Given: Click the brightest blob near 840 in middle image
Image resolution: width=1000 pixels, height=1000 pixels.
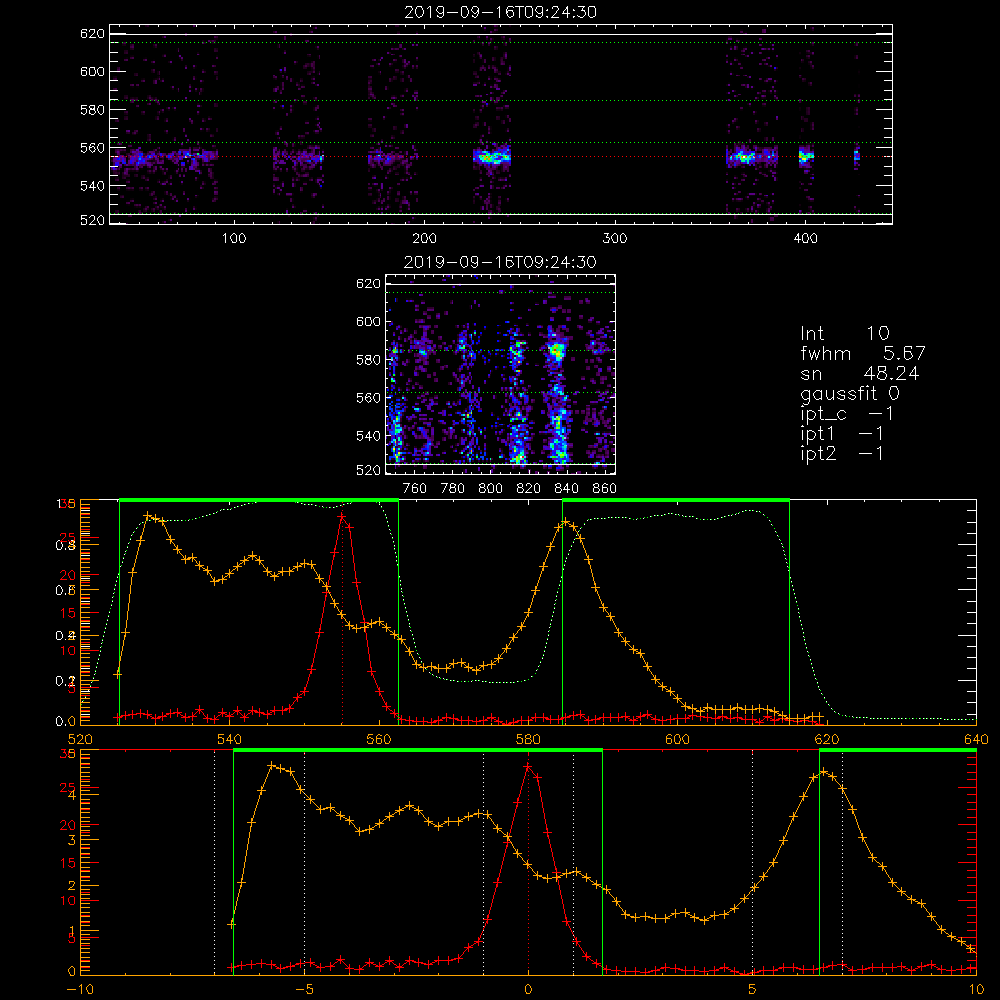Looking at the screenshot, I should click(x=557, y=349).
